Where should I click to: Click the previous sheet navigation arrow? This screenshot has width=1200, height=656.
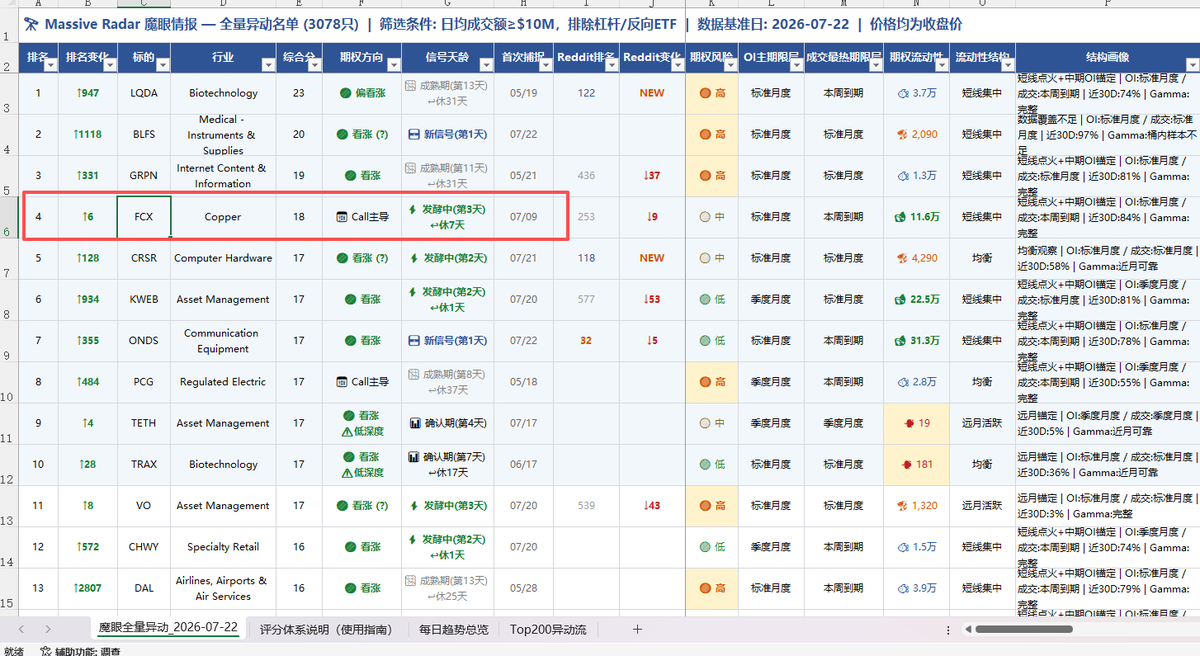20,629
